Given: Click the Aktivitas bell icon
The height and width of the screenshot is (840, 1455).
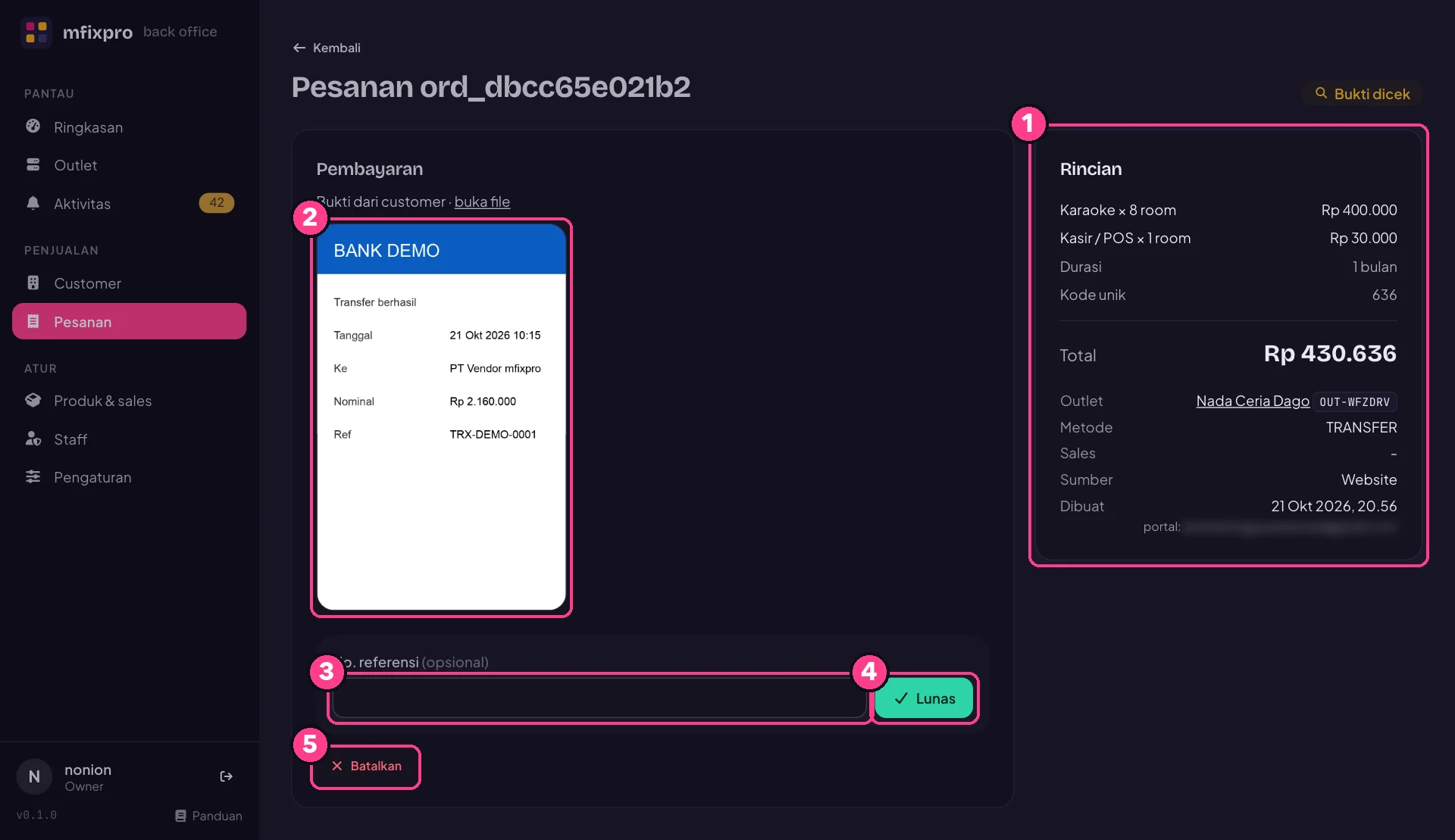Looking at the screenshot, I should 33,203.
